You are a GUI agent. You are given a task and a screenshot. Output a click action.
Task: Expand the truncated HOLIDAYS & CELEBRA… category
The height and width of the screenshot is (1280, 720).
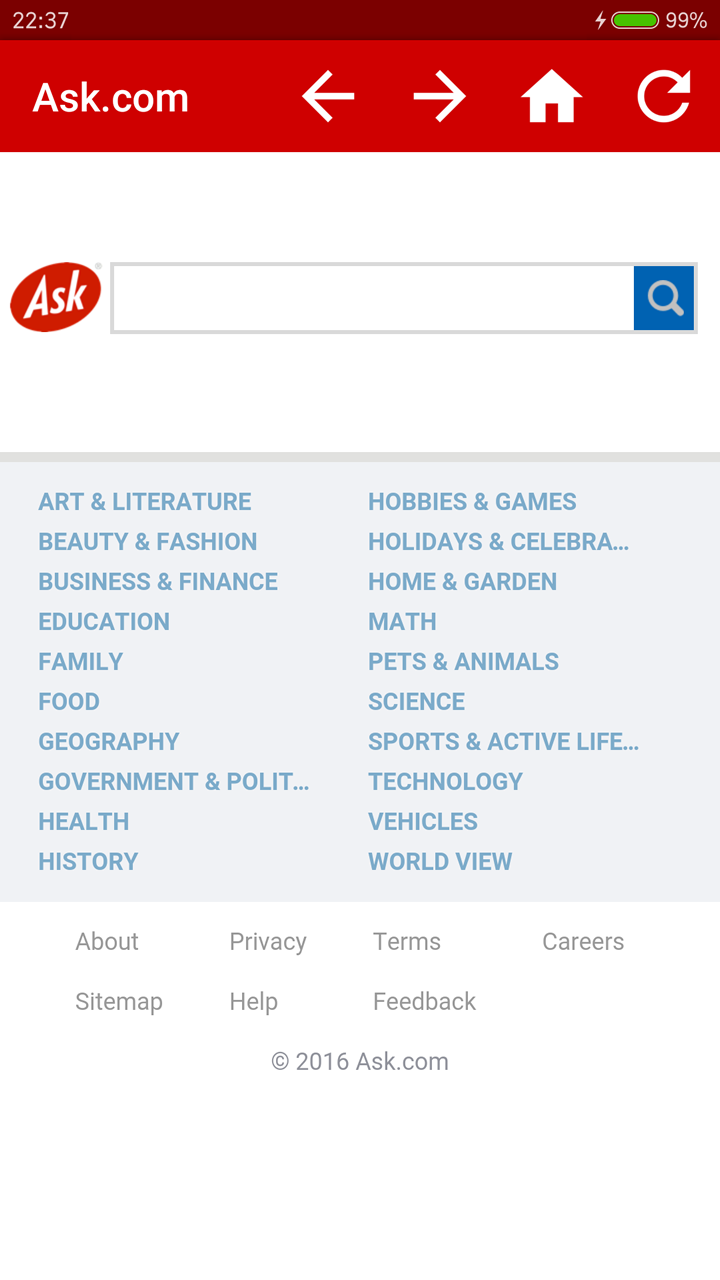[x=498, y=541]
